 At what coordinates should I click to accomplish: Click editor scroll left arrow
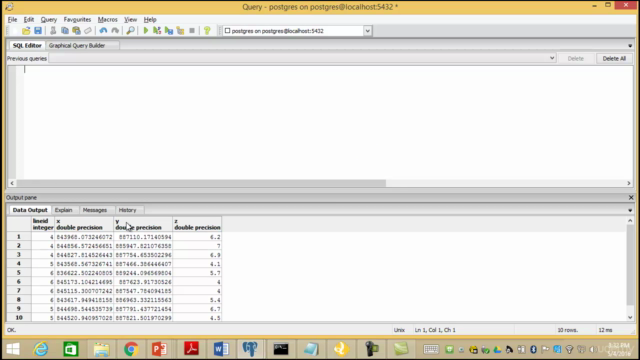(x=12, y=183)
